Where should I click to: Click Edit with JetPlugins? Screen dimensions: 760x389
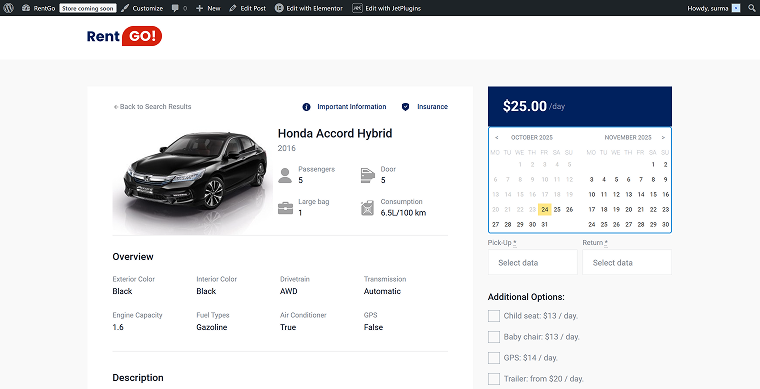click(x=387, y=8)
